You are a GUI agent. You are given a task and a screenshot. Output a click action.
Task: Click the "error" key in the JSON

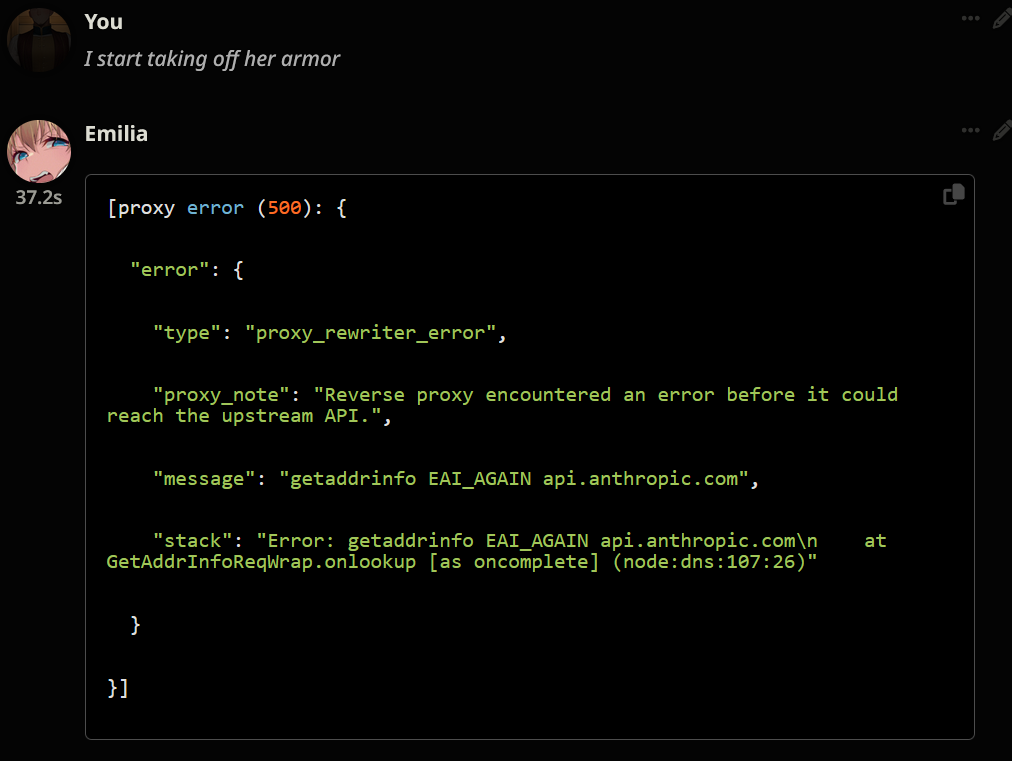point(169,270)
